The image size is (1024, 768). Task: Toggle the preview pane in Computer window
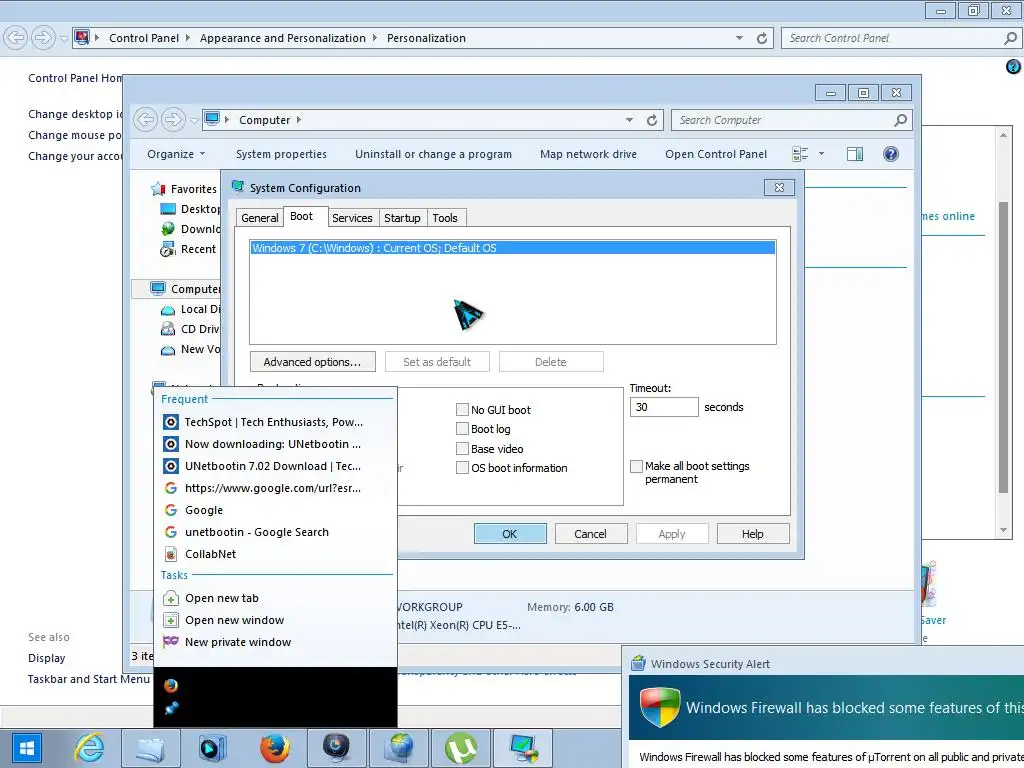point(854,154)
